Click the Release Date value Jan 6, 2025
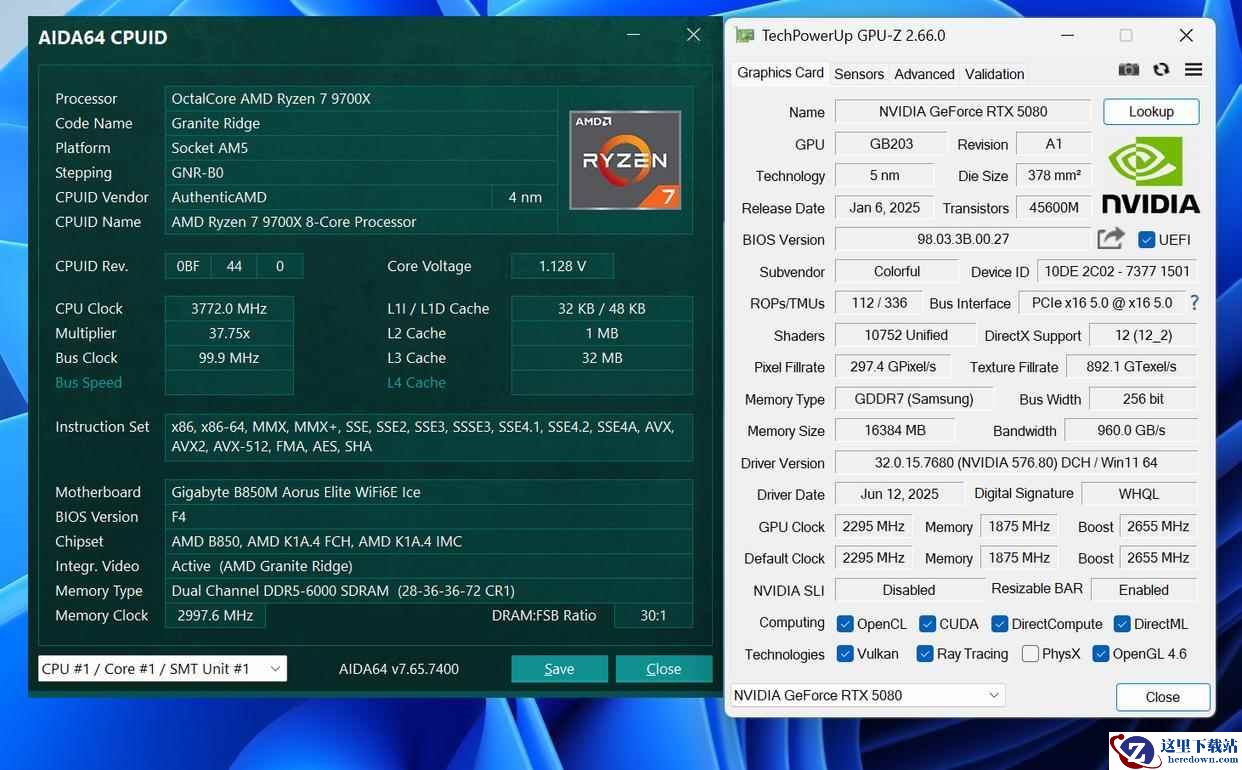This screenshot has height=770, width=1242. click(x=884, y=208)
